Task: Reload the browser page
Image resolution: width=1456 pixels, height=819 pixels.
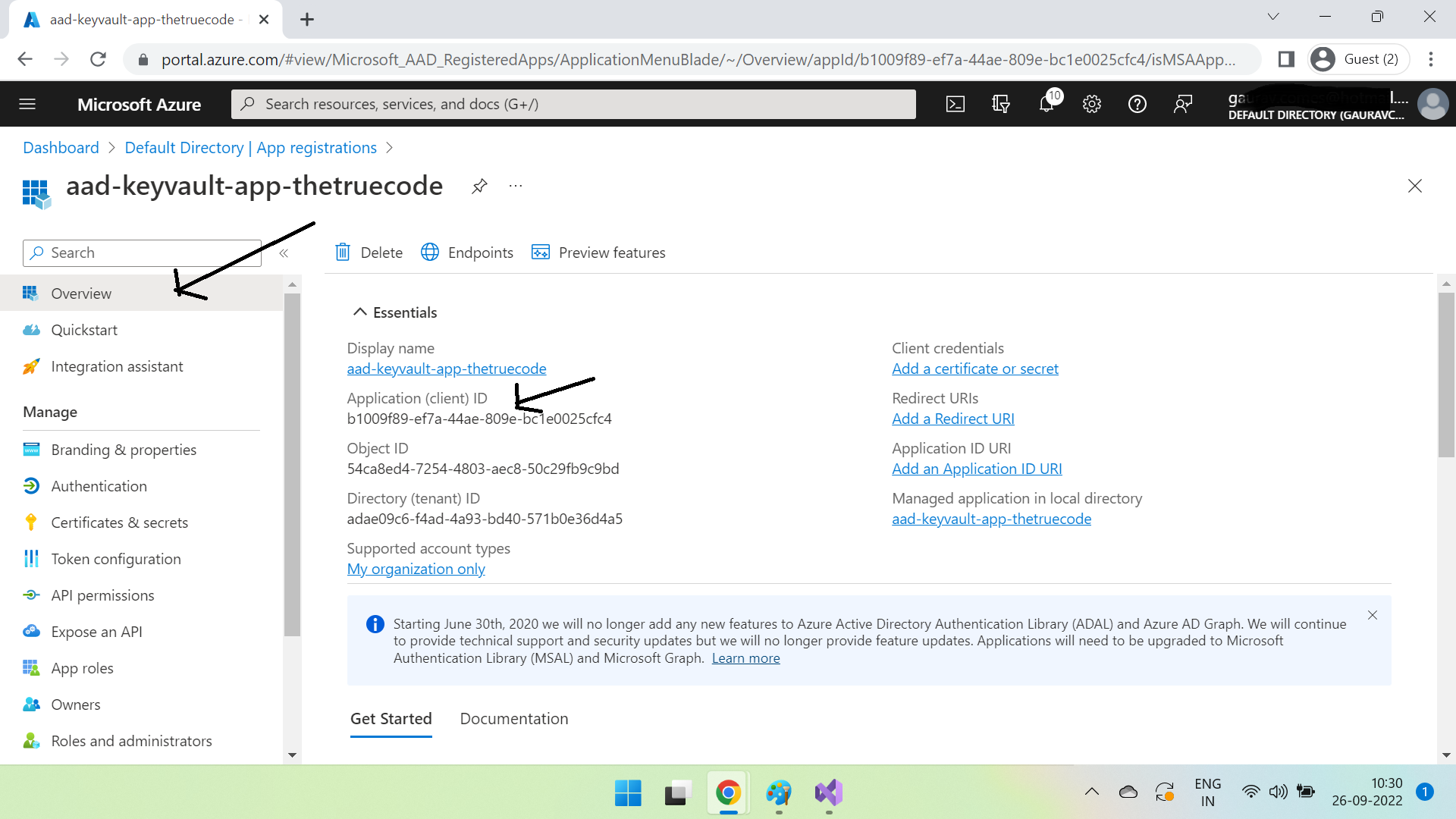Action: pos(98,59)
